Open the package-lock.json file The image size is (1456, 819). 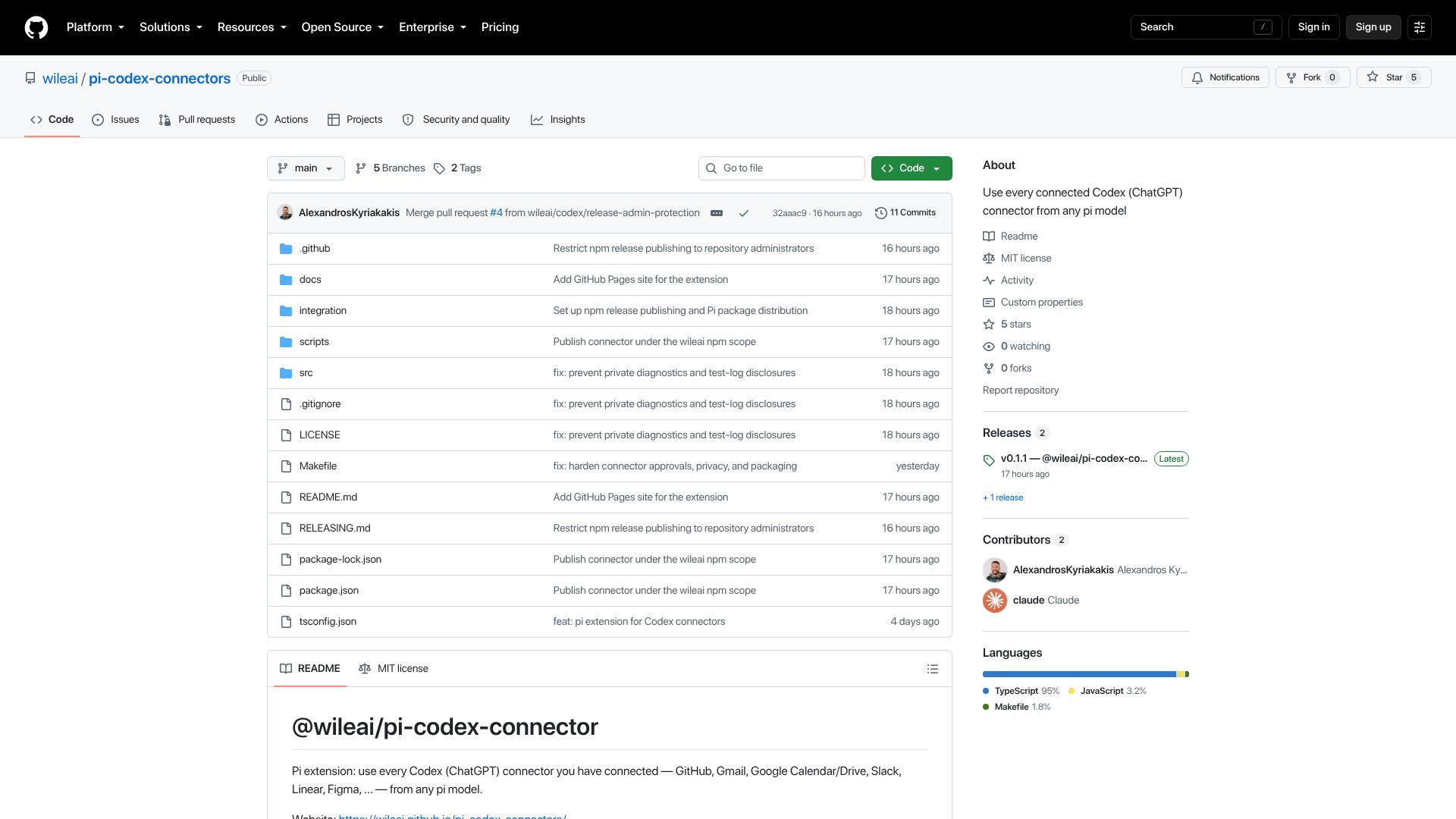coord(340,560)
